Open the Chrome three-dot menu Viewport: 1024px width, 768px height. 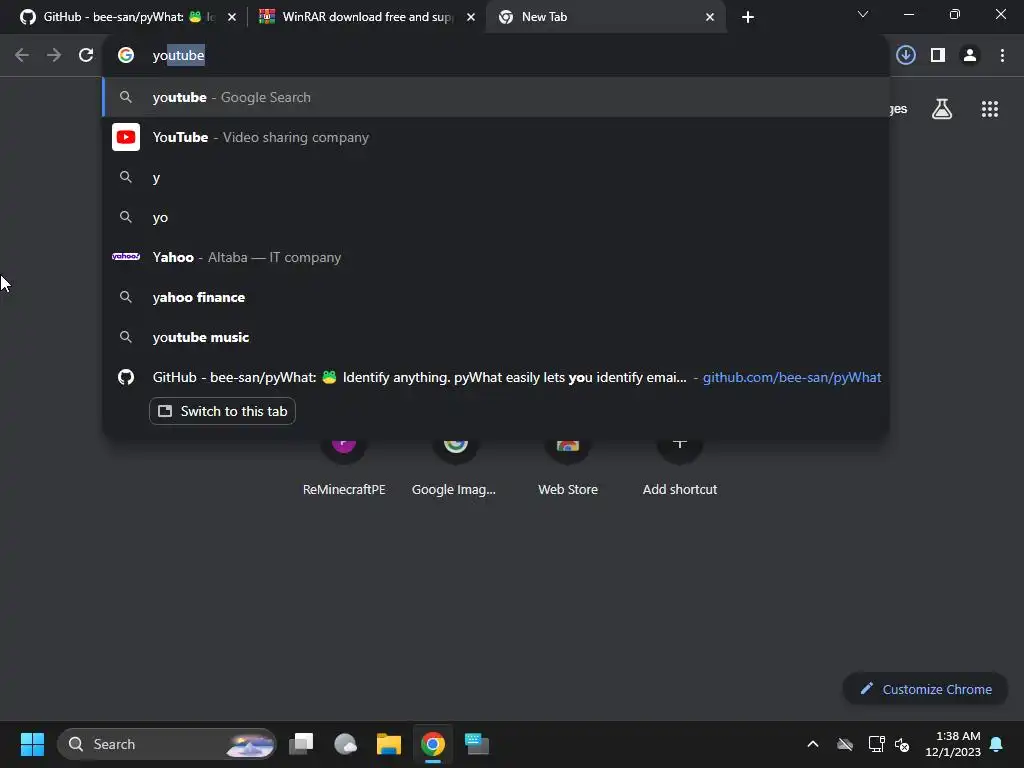pyautogui.click(x=1002, y=55)
